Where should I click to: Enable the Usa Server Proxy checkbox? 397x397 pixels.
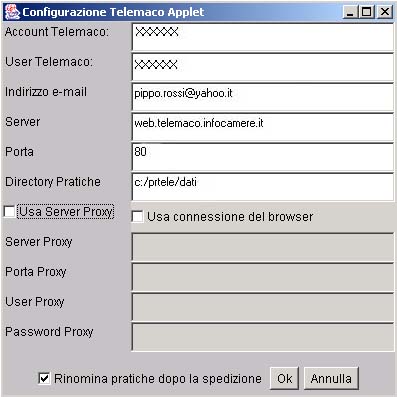click(9, 211)
